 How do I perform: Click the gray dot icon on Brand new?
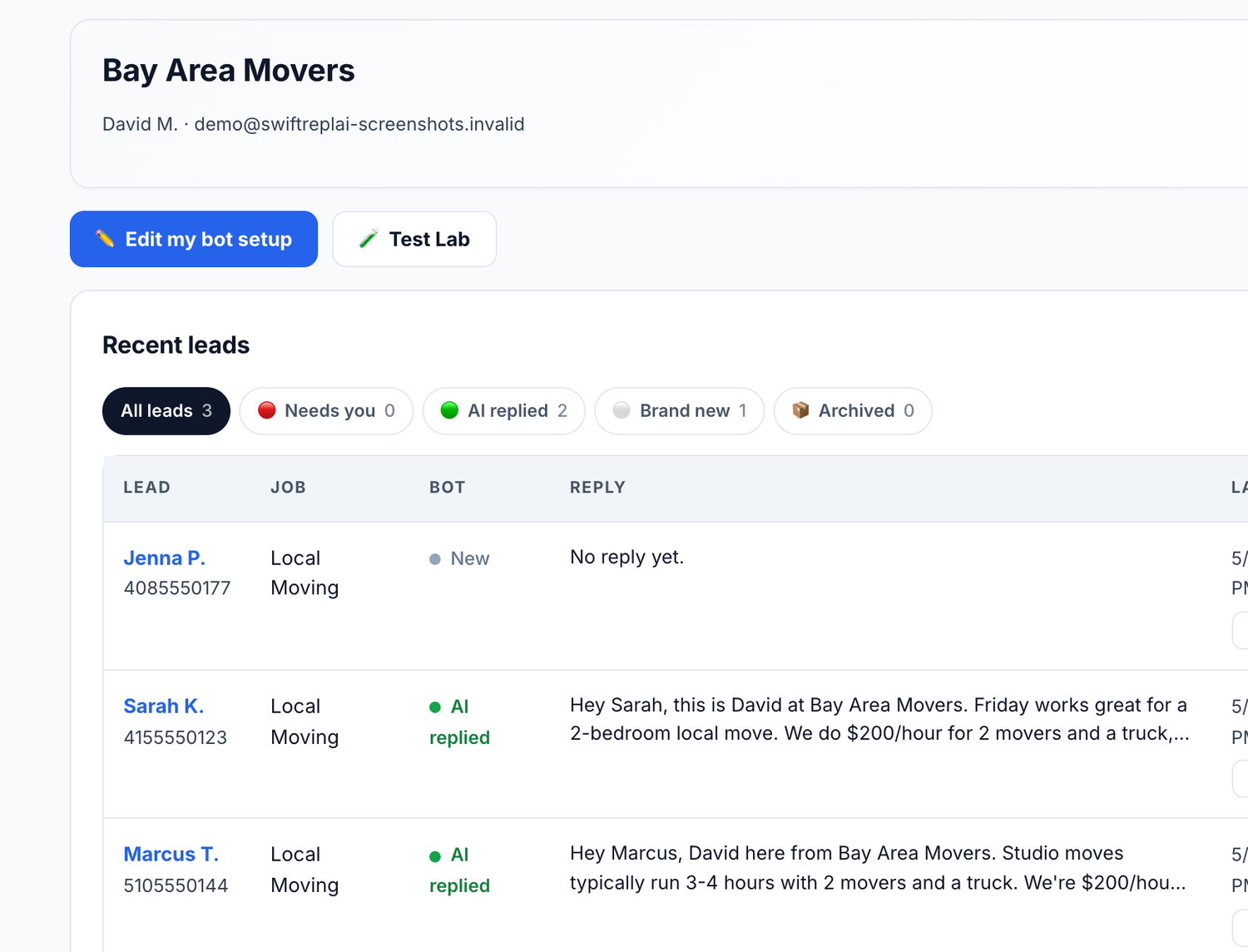tap(622, 410)
